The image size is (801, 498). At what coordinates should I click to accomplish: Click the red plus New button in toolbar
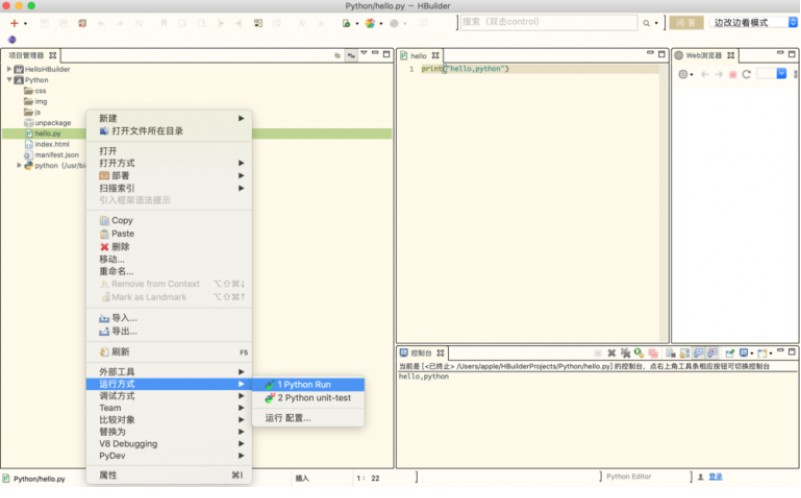(x=13, y=23)
